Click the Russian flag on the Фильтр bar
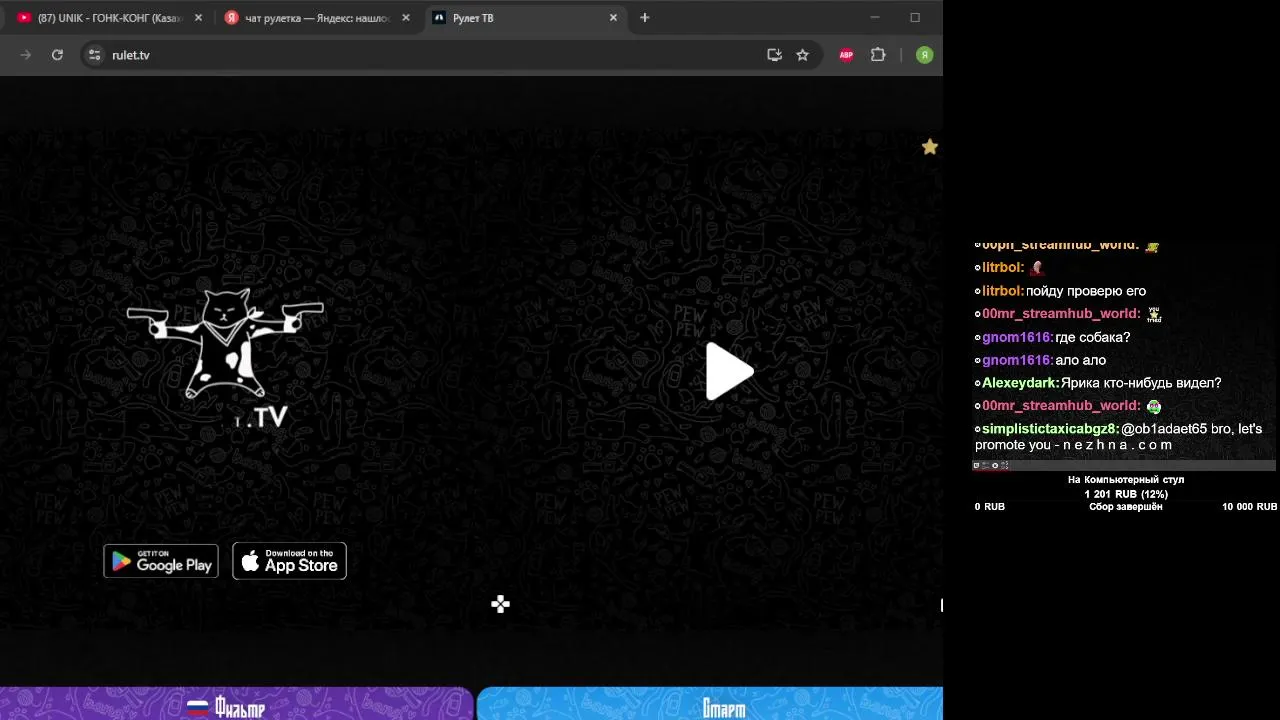Screen dimensions: 1280x720 pyautogui.click(x=198, y=708)
